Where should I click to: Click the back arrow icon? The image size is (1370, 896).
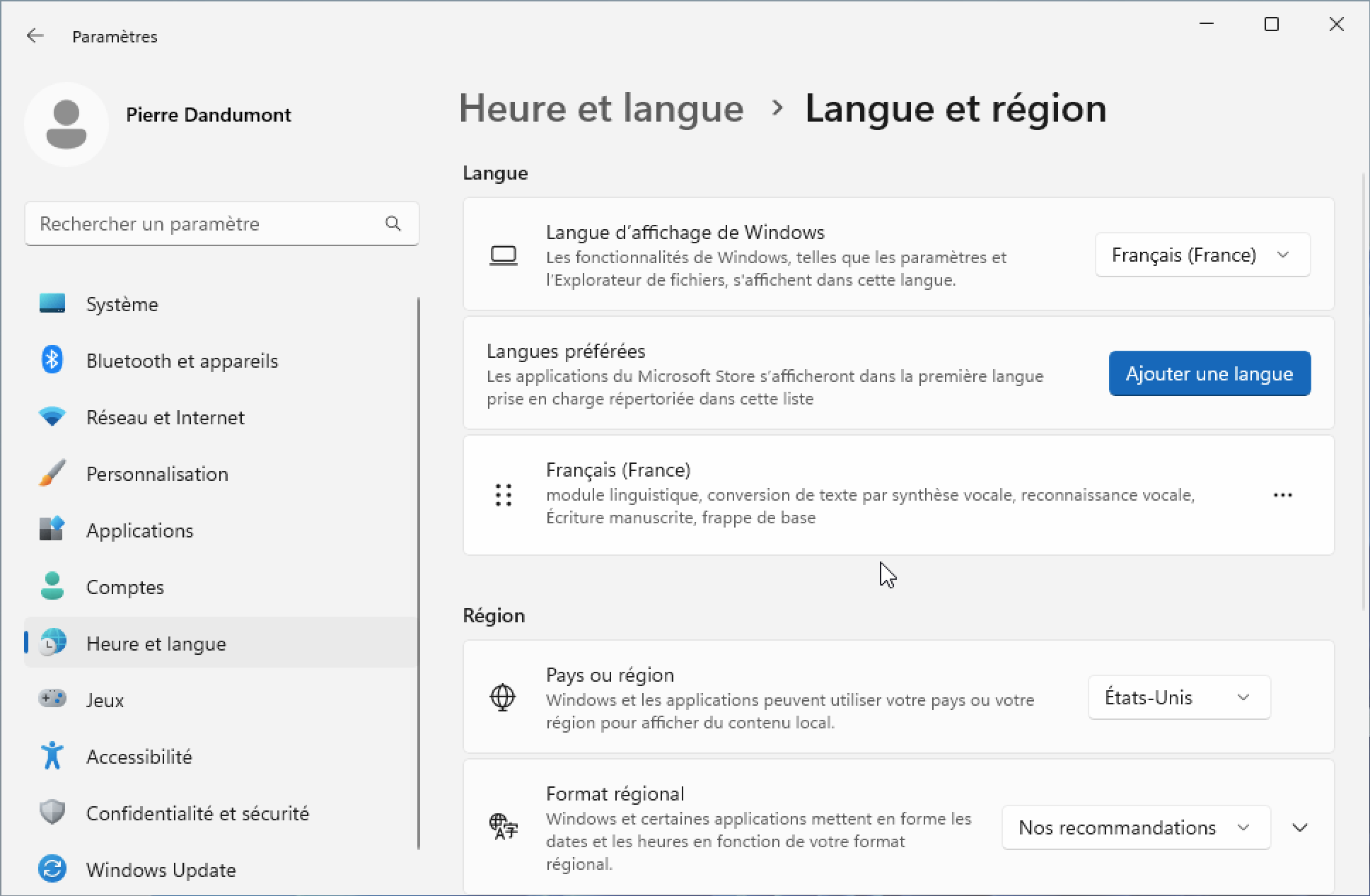pos(35,36)
